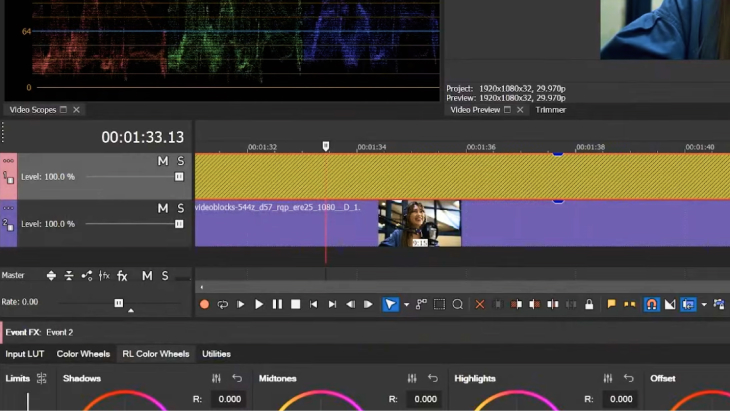Click the Limits settings icon
Viewport: 730px width, 411px height.
coord(41,378)
